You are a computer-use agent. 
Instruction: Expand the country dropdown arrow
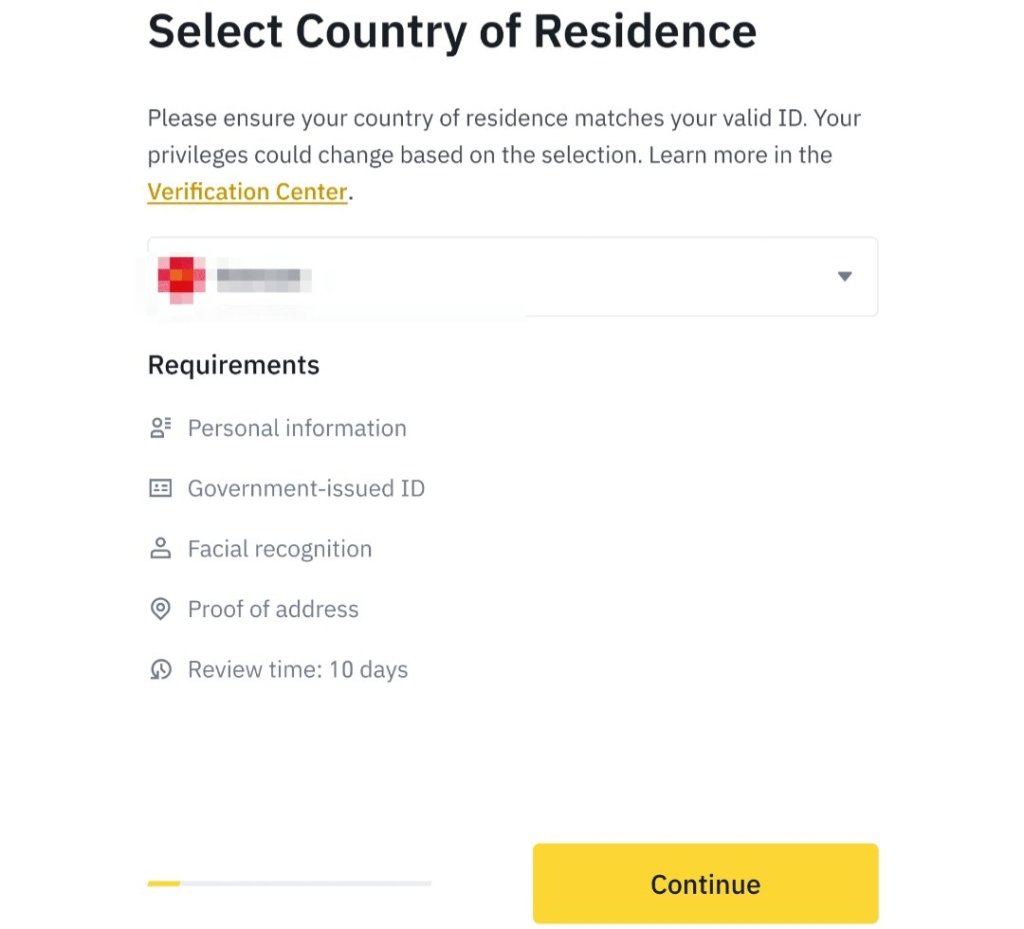pyautogui.click(x=845, y=277)
